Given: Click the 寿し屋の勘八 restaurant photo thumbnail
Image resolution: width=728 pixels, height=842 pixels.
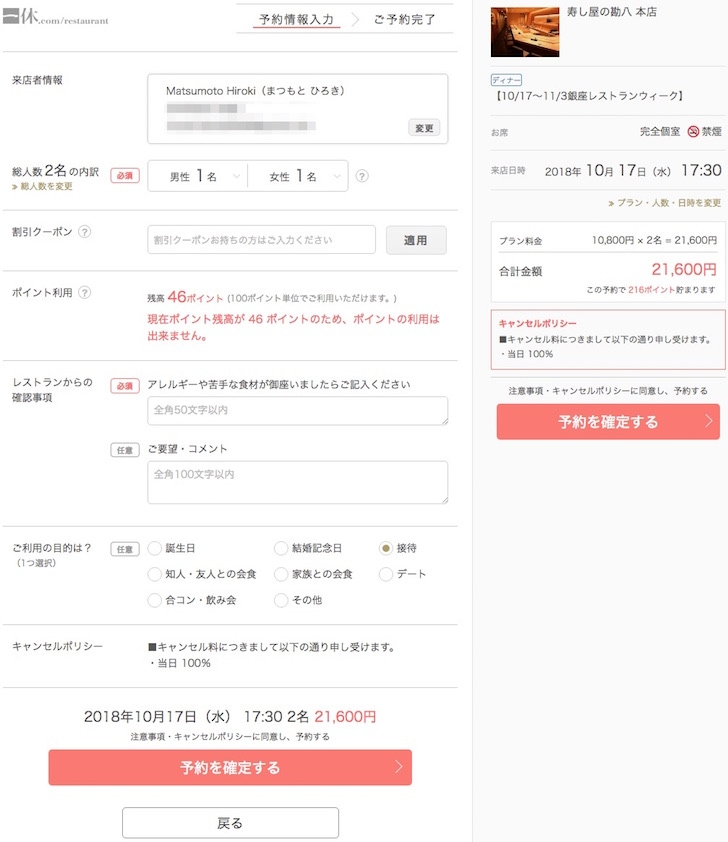Looking at the screenshot, I should 524,31.
